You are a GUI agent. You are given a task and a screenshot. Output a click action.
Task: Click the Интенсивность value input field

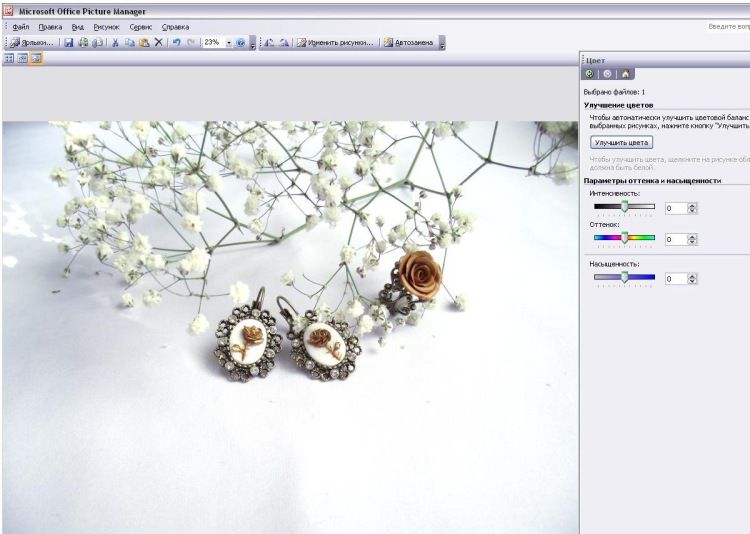tap(675, 208)
